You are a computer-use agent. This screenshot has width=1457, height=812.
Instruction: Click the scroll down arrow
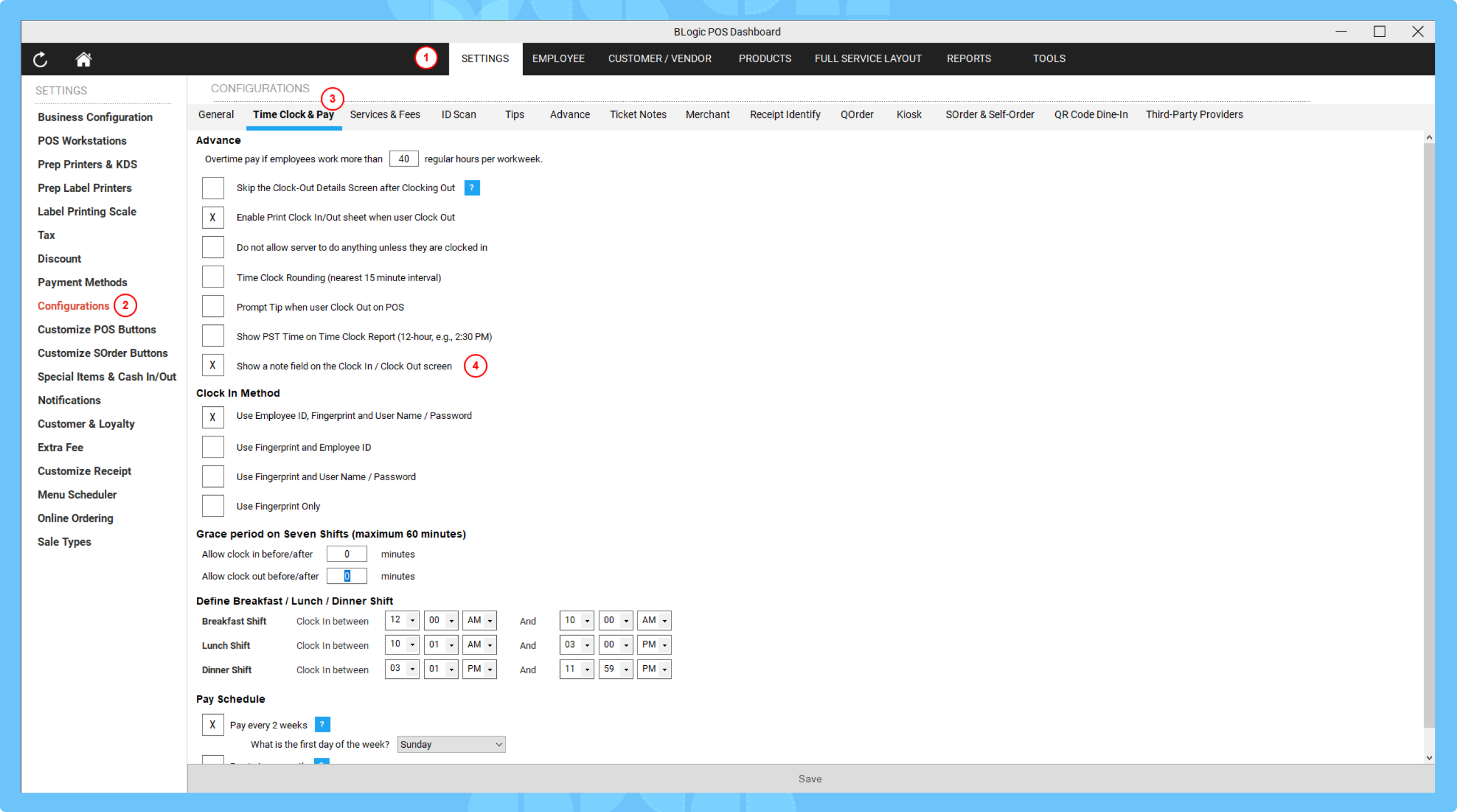(x=1429, y=758)
